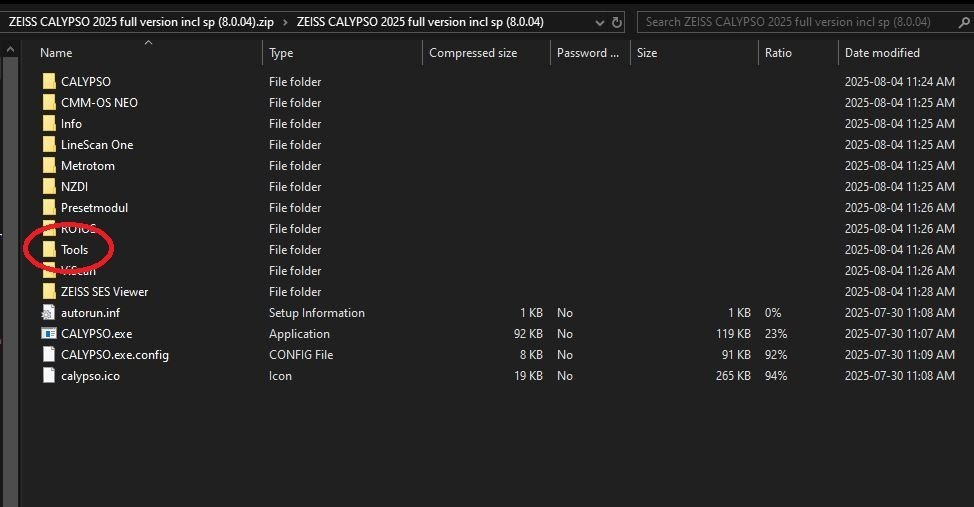Click the CALYPSO.exe.config file icon
The width and height of the screenshot is (974, 507).
(x=49, y=355)
